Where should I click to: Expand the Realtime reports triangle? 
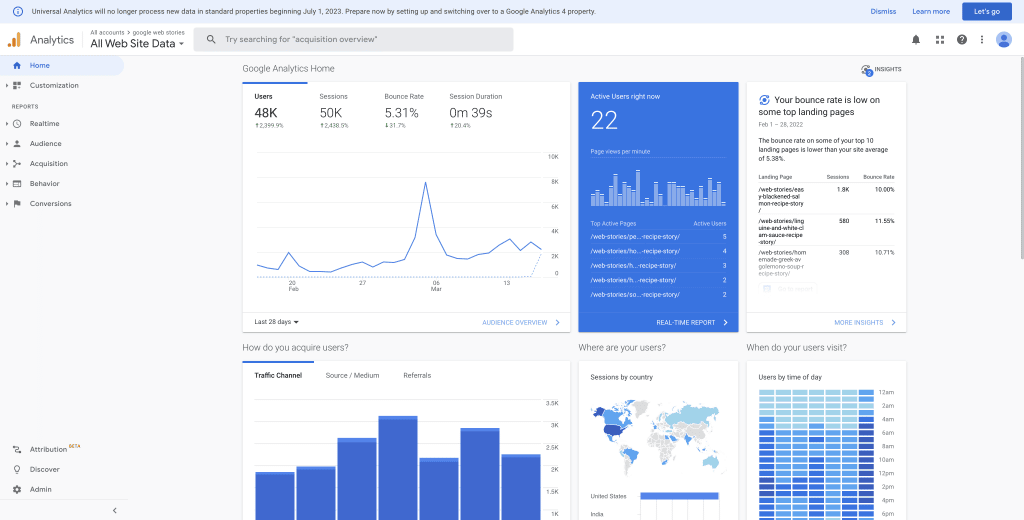(x=7, y=123)
